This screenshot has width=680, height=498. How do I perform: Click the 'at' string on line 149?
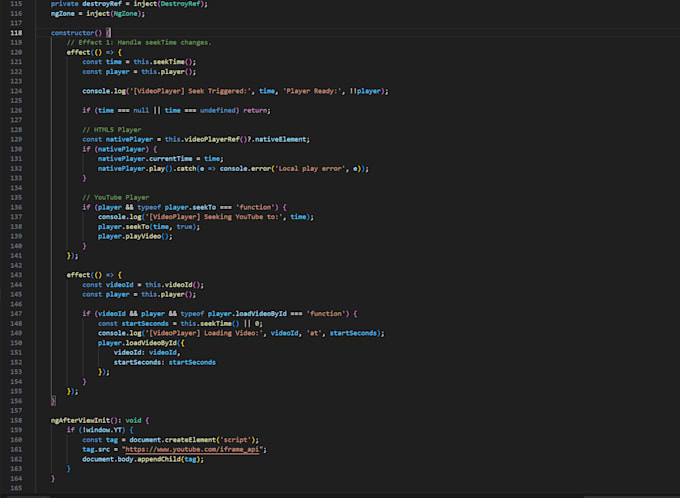point(314,333)
